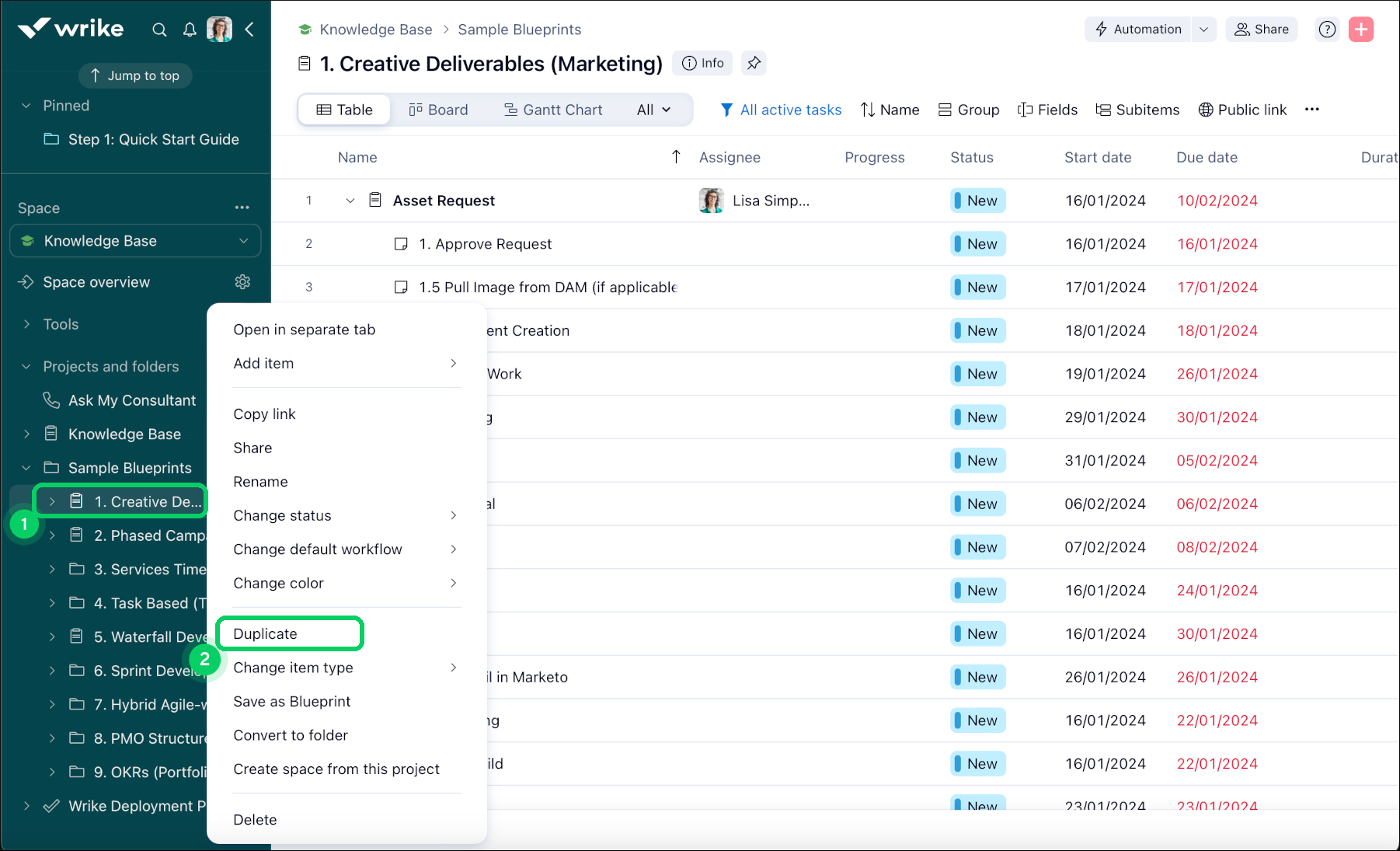Check the 1.5 Pull Image task box
Screen dimensions: 1400x851
click(401, 288)
